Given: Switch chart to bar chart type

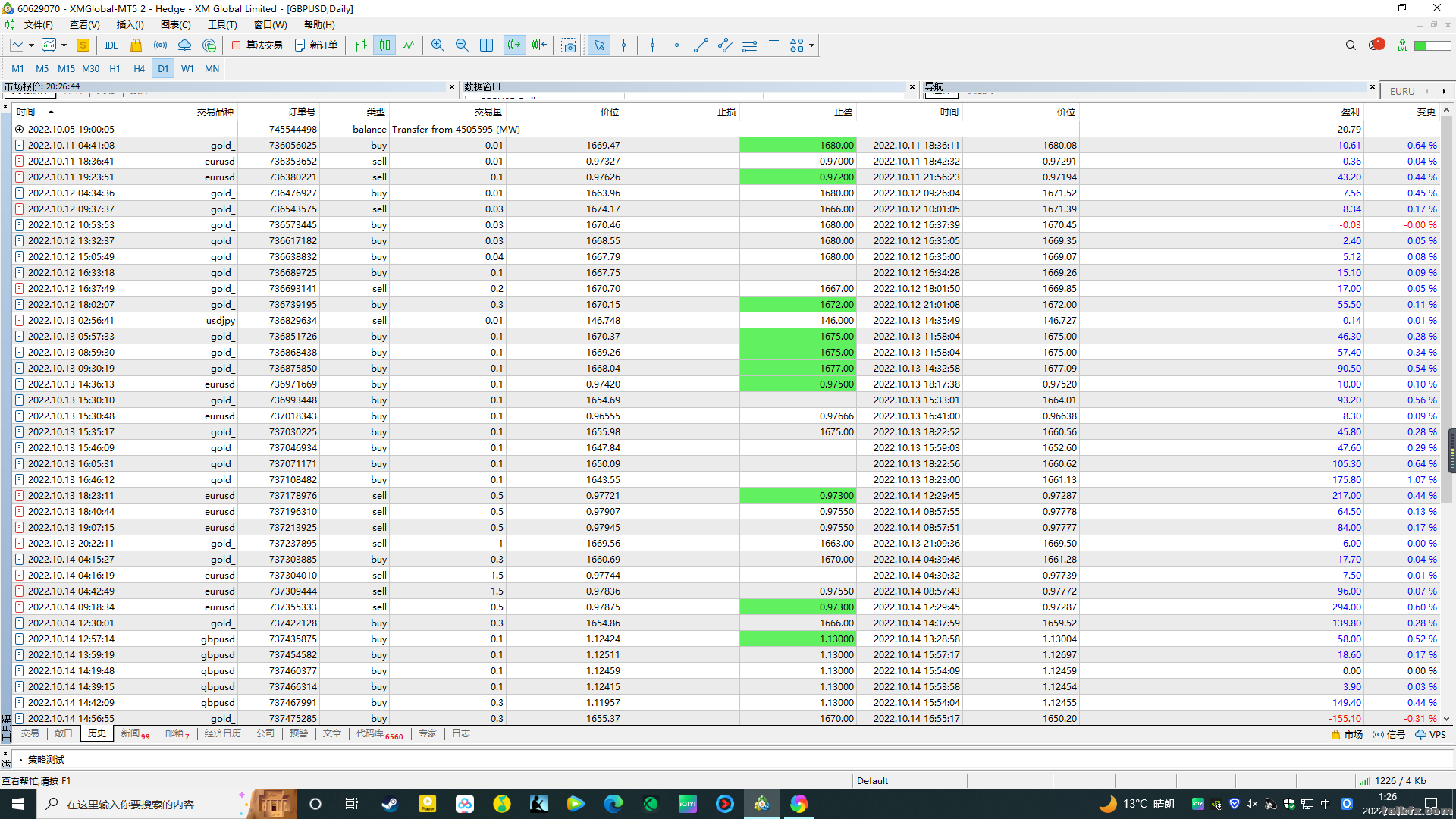Looking at the screenshot, I should point(360,45).
